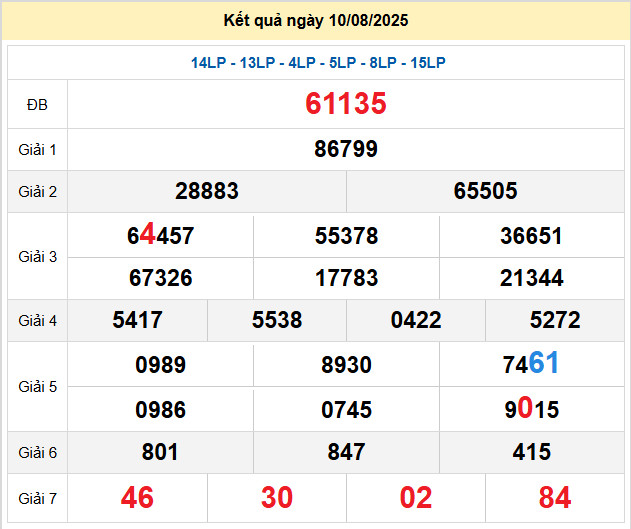Select fourth prize number 5272

click(555, 320)
